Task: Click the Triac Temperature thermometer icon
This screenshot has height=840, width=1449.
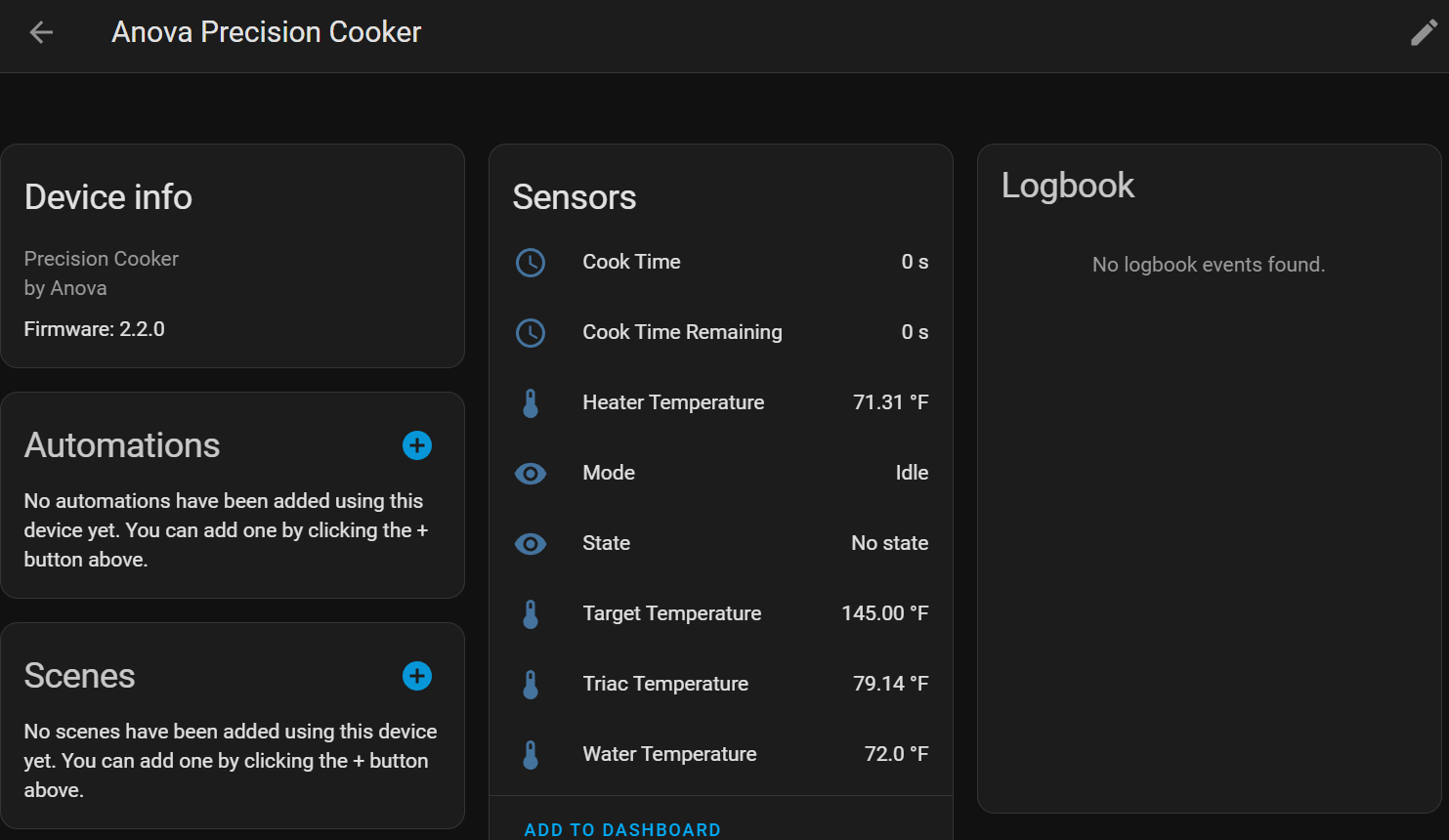Action: tap(531, 684)
